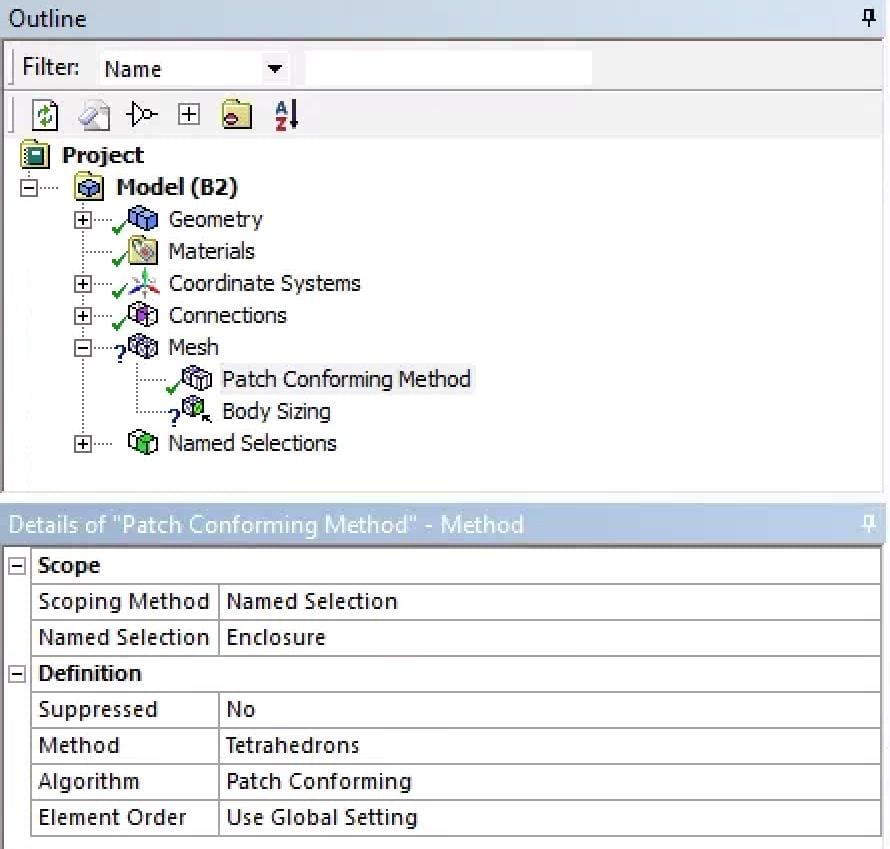
Task: Collapse the Mesh node
Action: click(83, 348)
